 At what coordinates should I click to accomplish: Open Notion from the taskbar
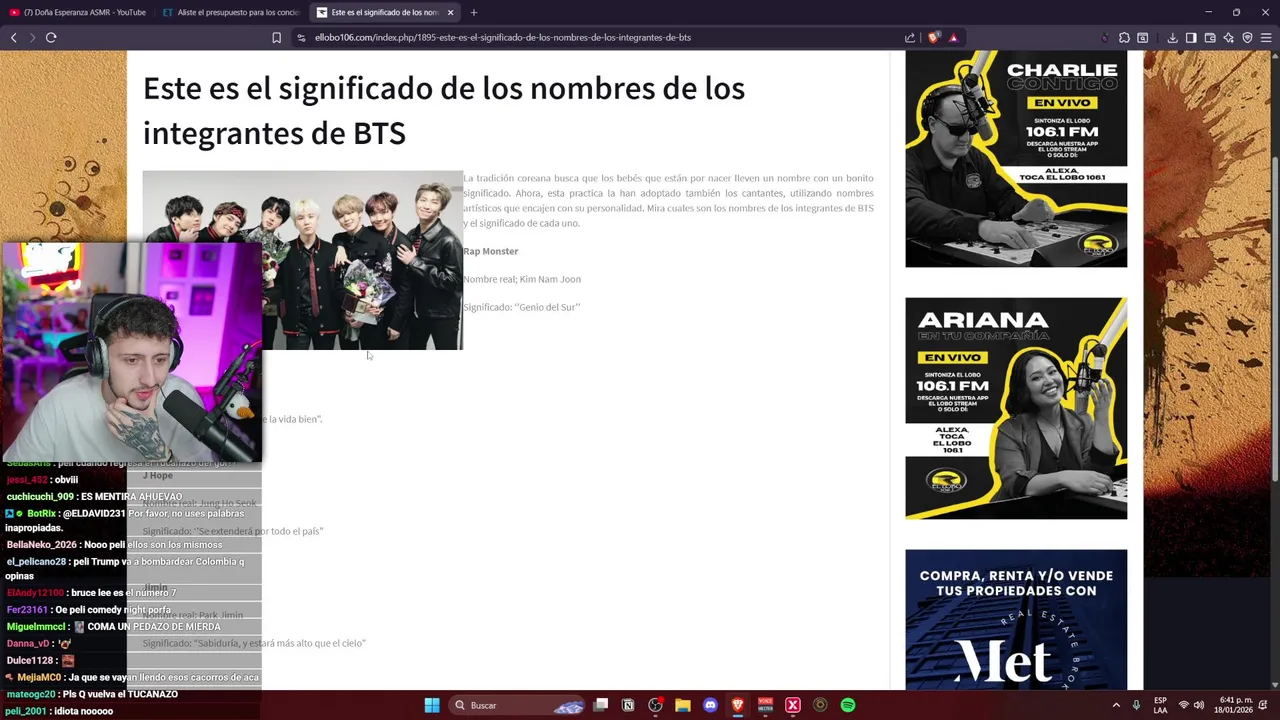628,705
